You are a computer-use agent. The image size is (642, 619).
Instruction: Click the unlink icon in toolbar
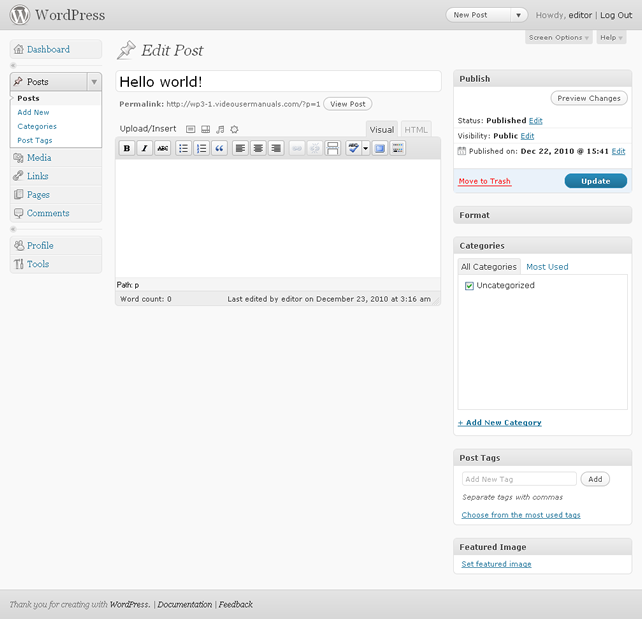[315, 148]
